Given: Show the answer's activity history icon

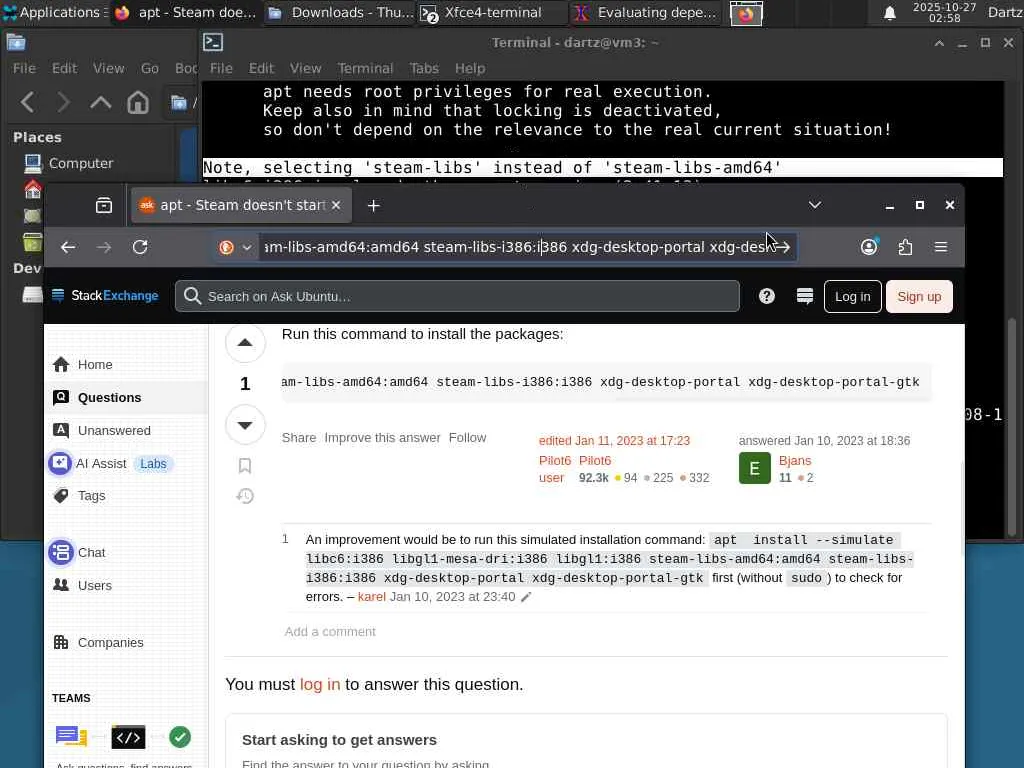Looking at the screenshot, I should pos(245,496).
